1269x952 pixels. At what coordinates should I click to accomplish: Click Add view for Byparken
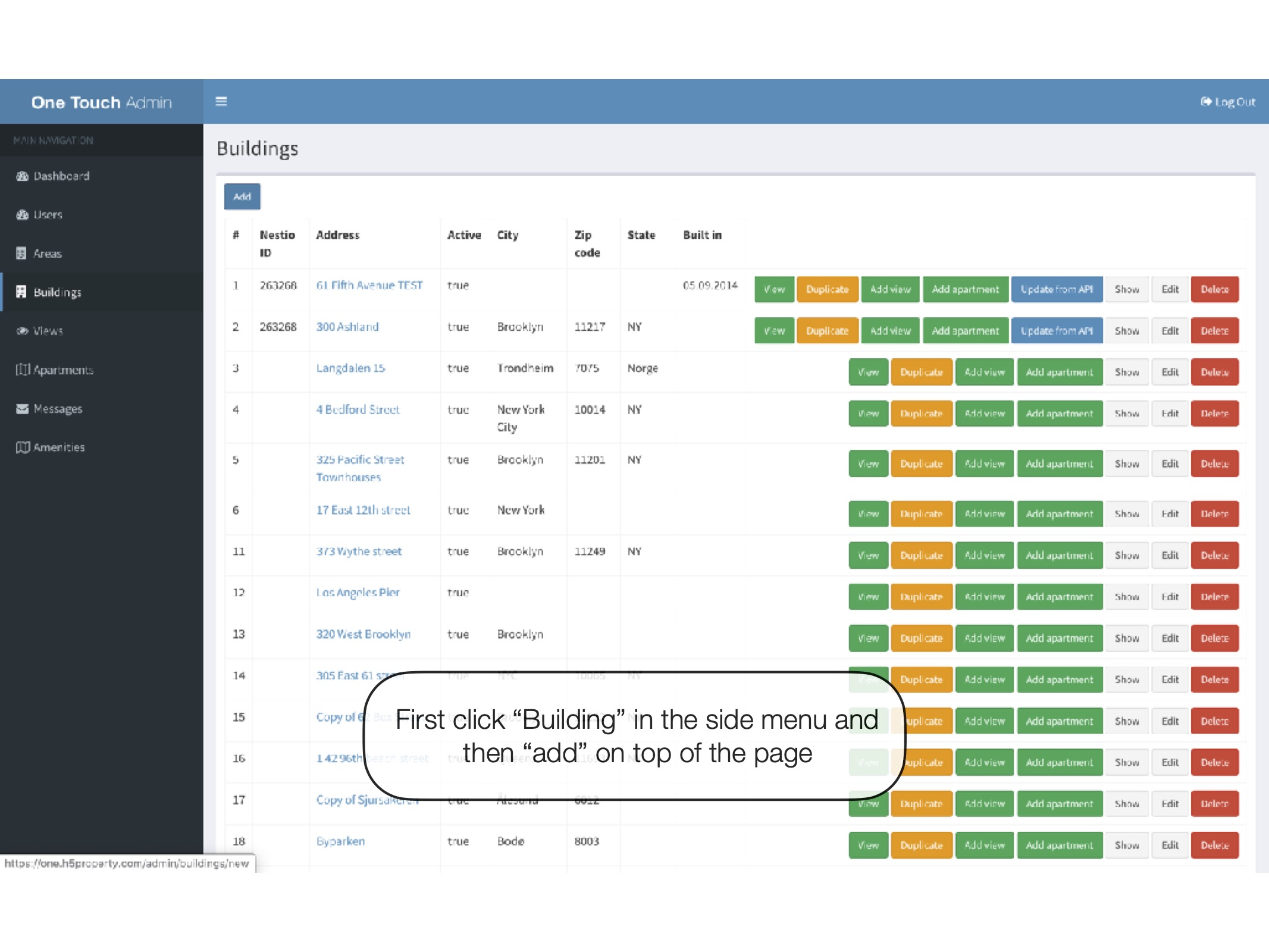click(x=984, y=845)
